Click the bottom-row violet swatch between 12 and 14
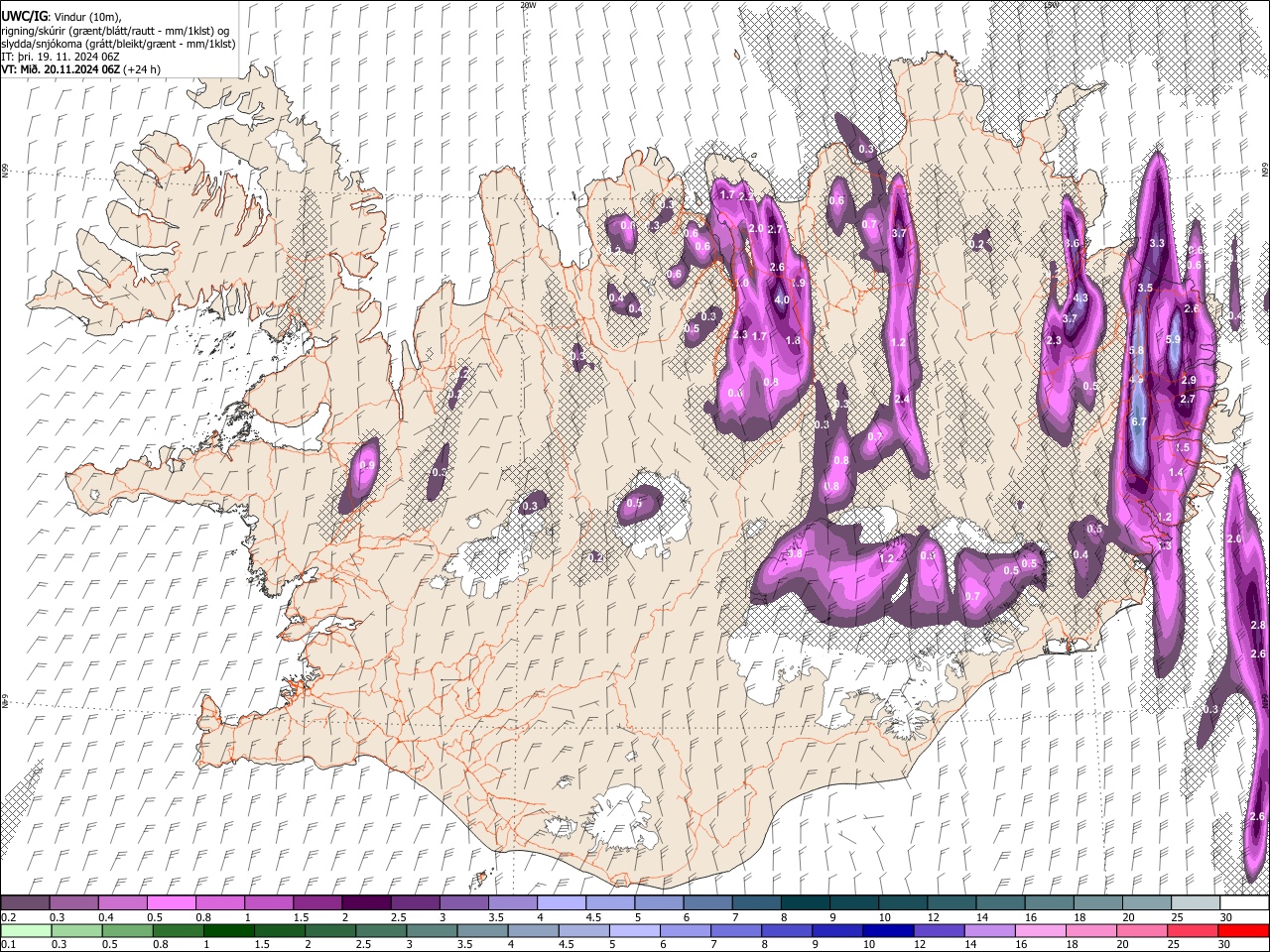Viewport: 1270px width, 952px height. (x=939, y=931)
